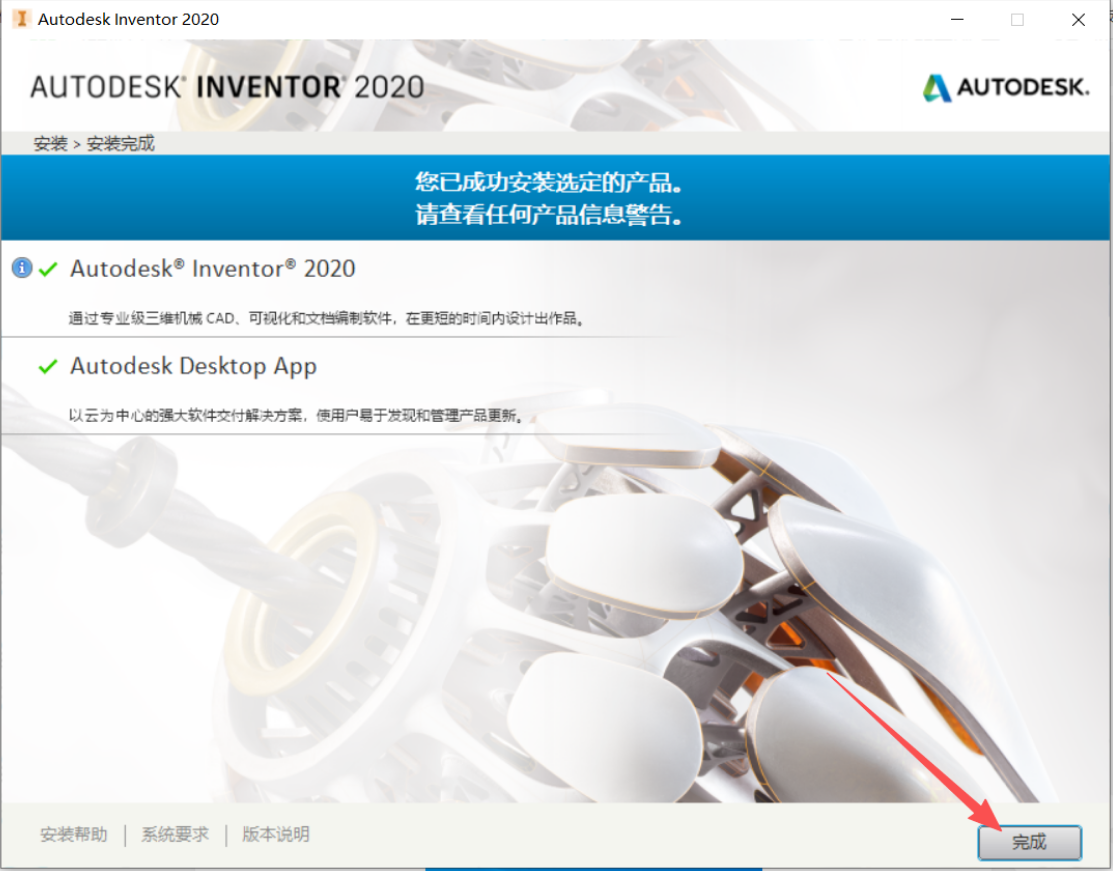Close the Autodesk Inventor 2020 installer window
Screen dimensions: 1113x871
pyautogui.click(x=1078, y=20)
